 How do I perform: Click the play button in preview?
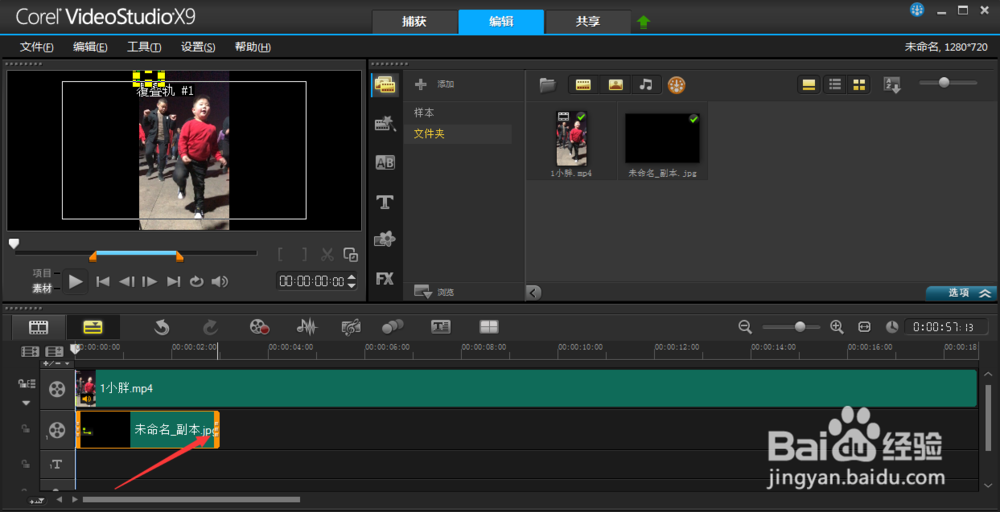pyautogui.click(x=76, y=281)
